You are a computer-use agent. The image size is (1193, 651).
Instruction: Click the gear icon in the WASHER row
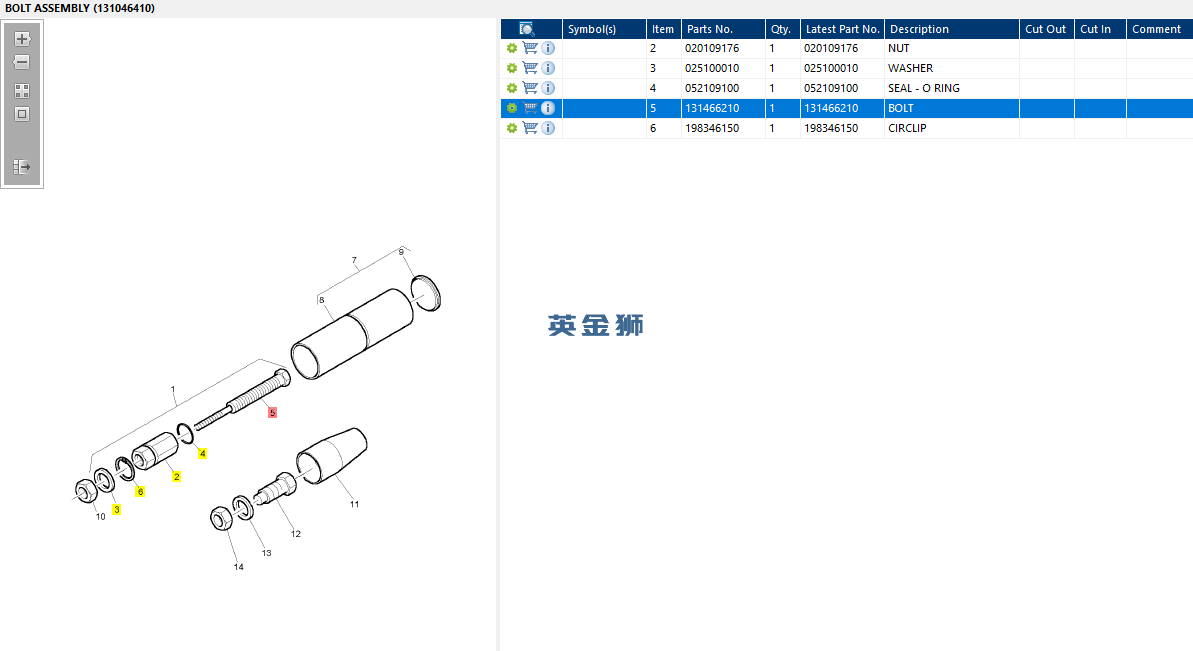click(512, 68)
